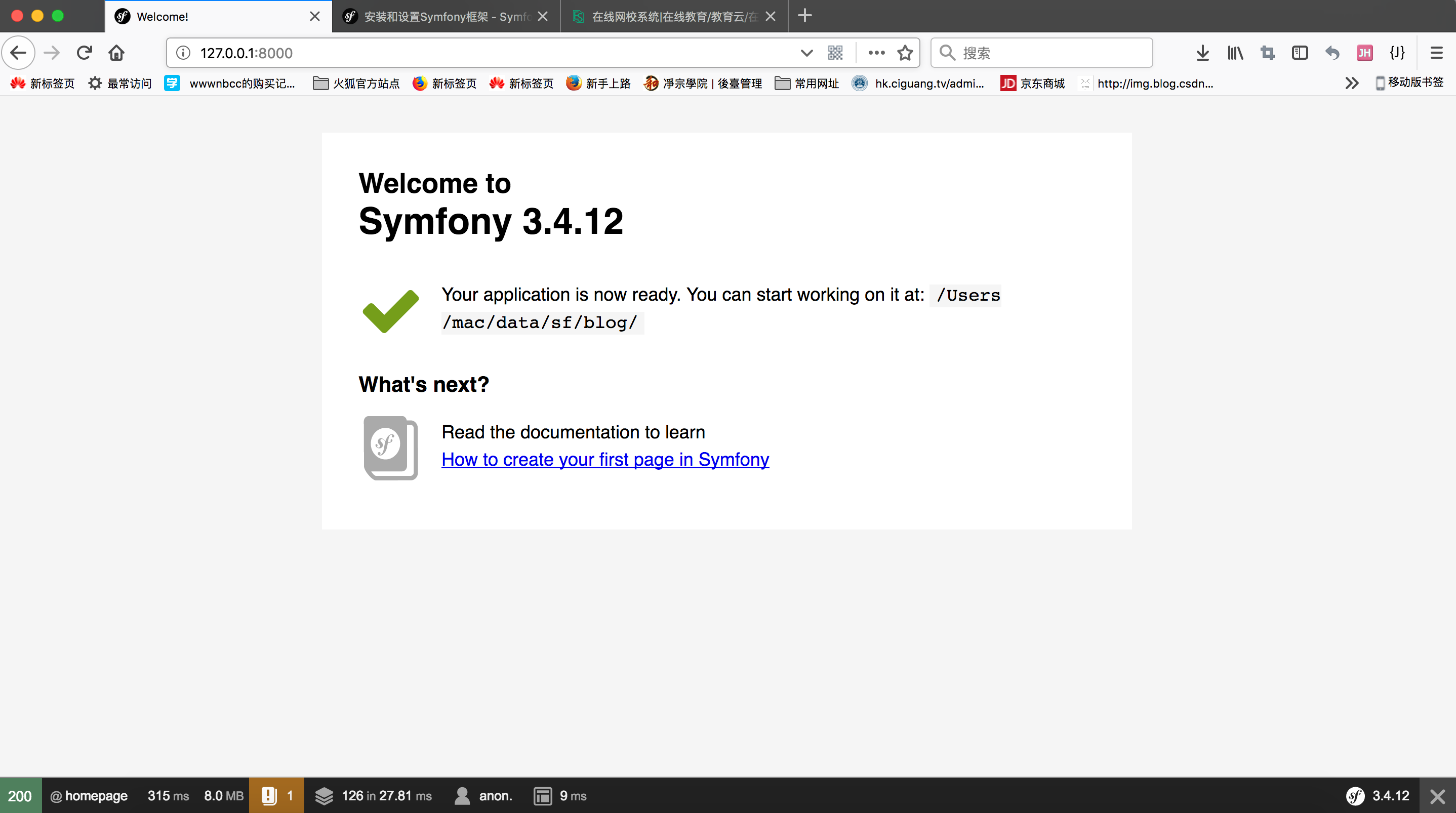Image resolution: width=1456 pixels, height=813 pixels.
Task: Click the undo arrow toolbar icon
Action: [x=1332, y=53]
